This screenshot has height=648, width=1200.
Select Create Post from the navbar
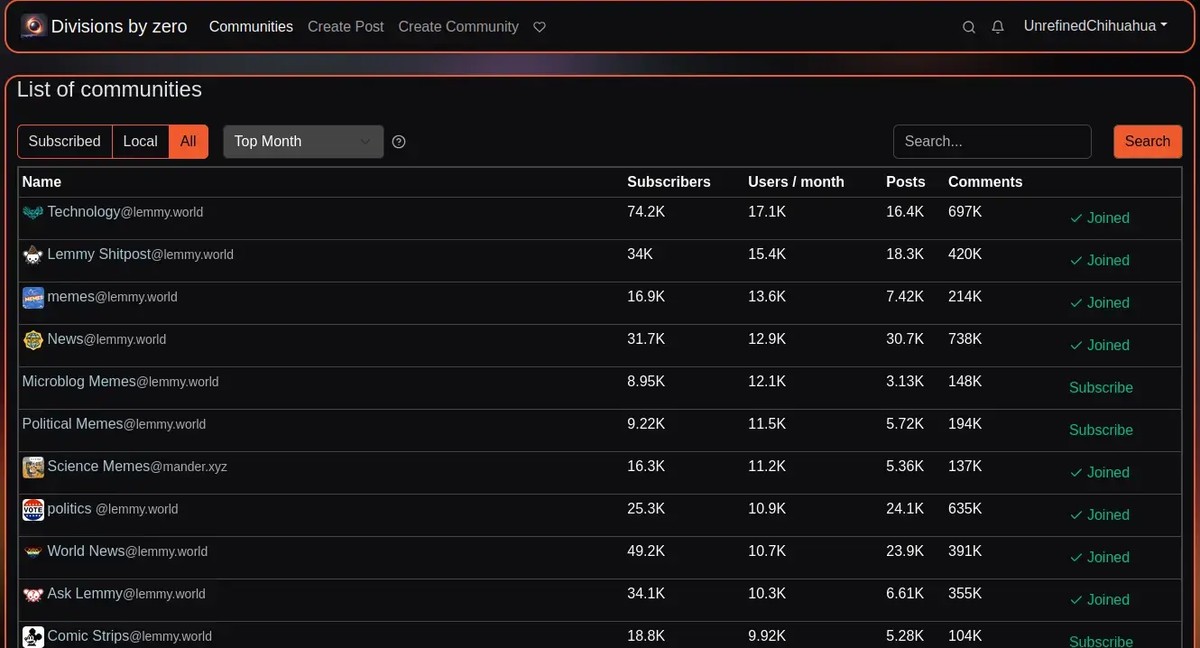click(346, 27)
